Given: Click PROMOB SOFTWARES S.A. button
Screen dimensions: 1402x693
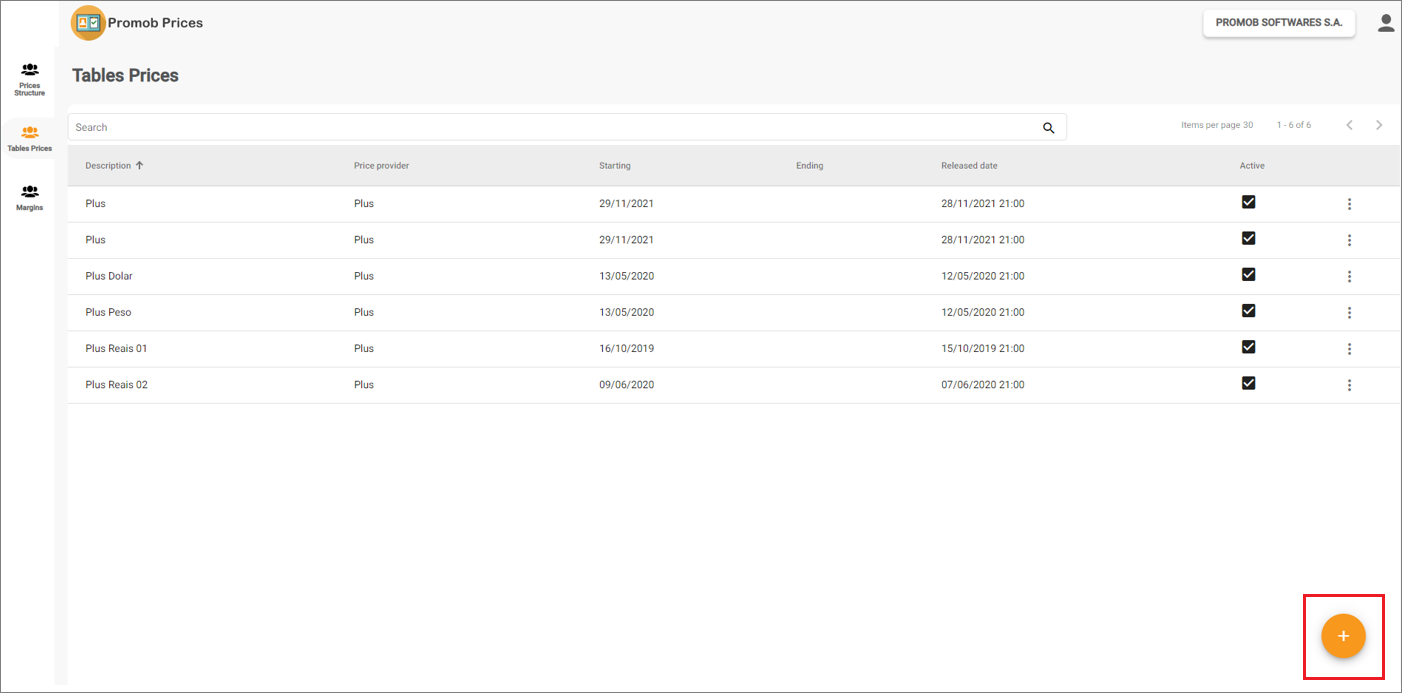Looking at the screenshot, I should click(1279, 23).
